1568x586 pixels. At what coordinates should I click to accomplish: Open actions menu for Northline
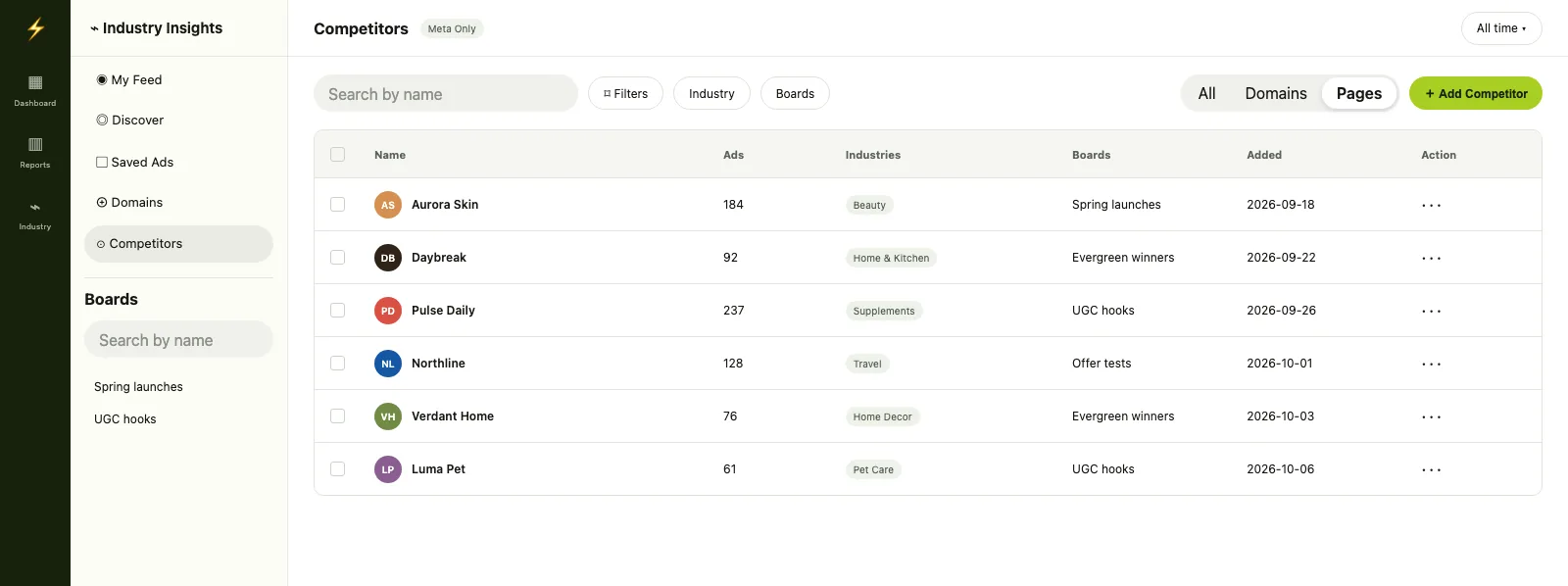click(x=1432, y=364)
